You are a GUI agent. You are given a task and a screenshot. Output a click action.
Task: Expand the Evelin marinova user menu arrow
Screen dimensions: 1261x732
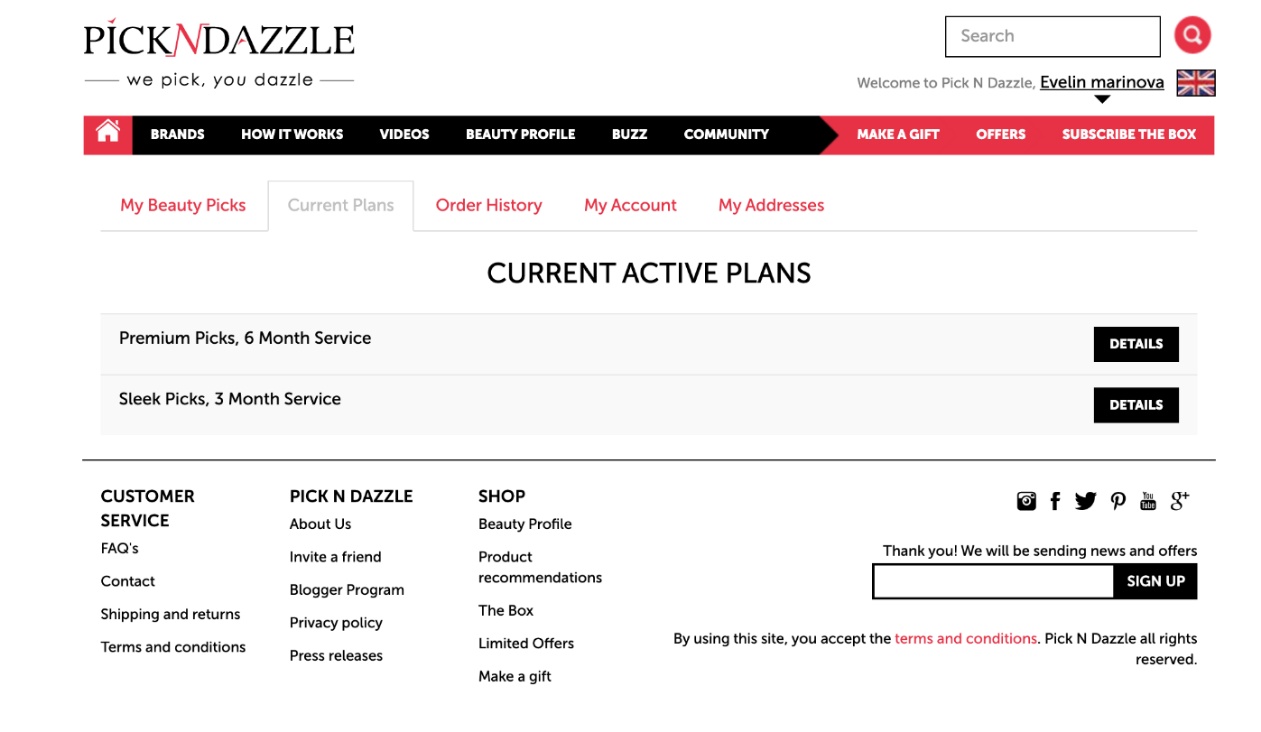(1102, 99)
